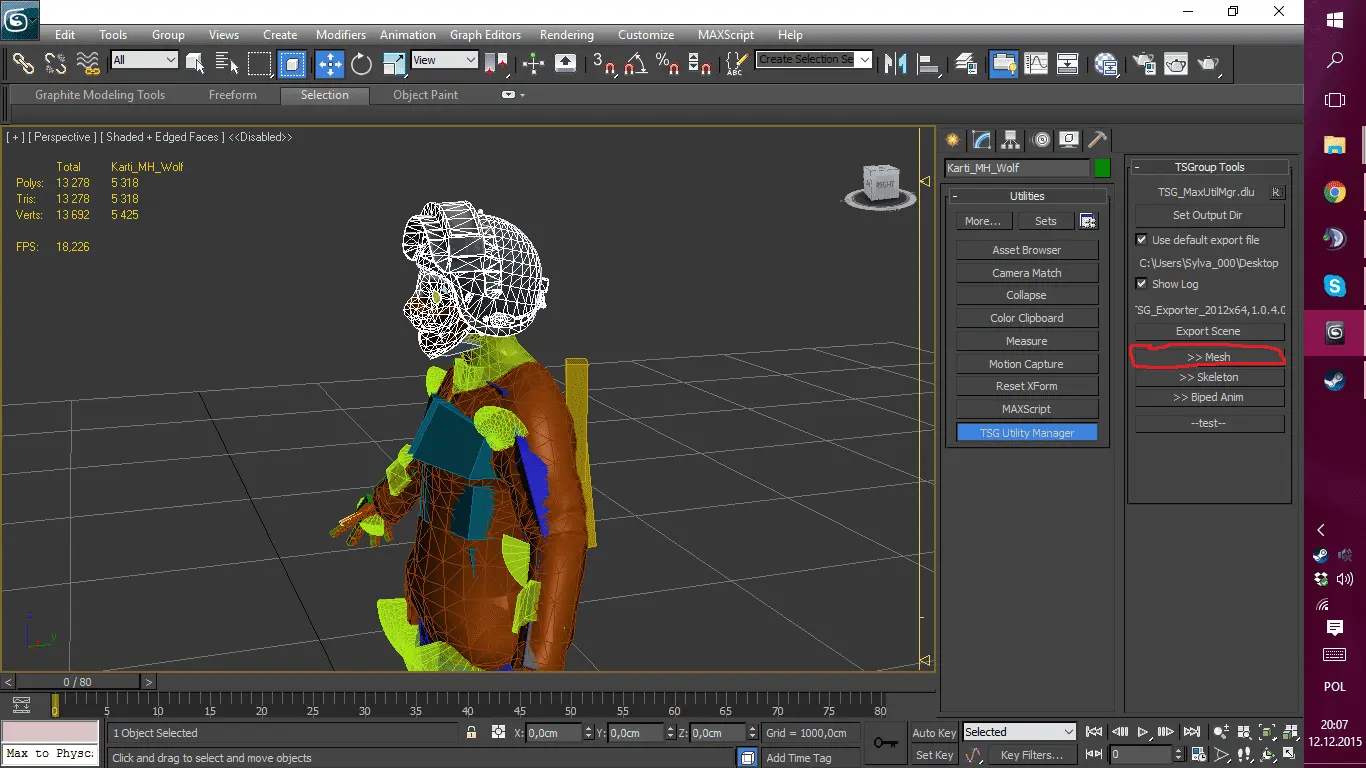
Task: Activate the Select and Move tool
Action: pyautogui.click(x=330, y=64)
